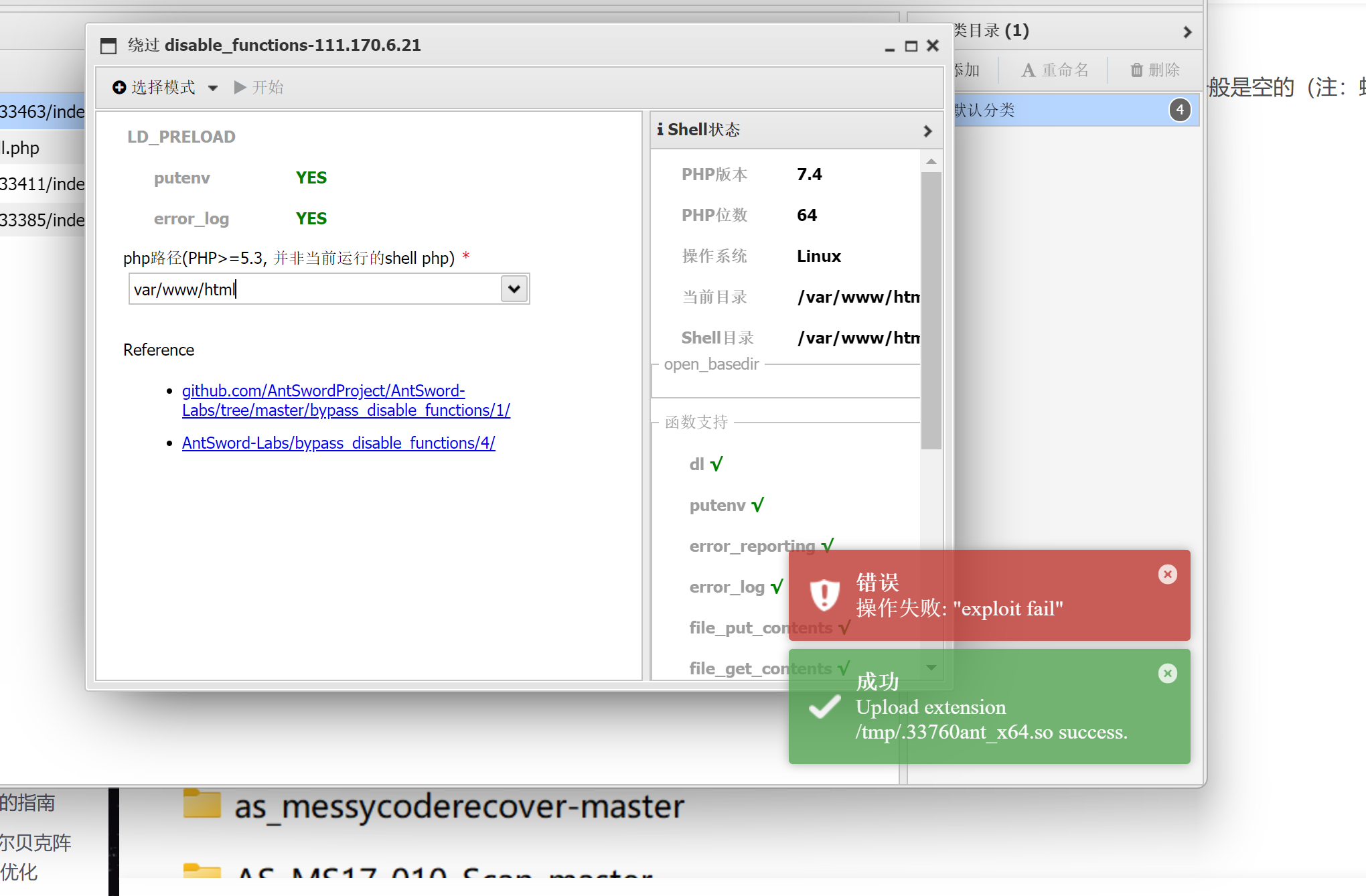Click the Shell状态 info icon
The width and height of the screenshot is (1366, 896).
(660, 129)
